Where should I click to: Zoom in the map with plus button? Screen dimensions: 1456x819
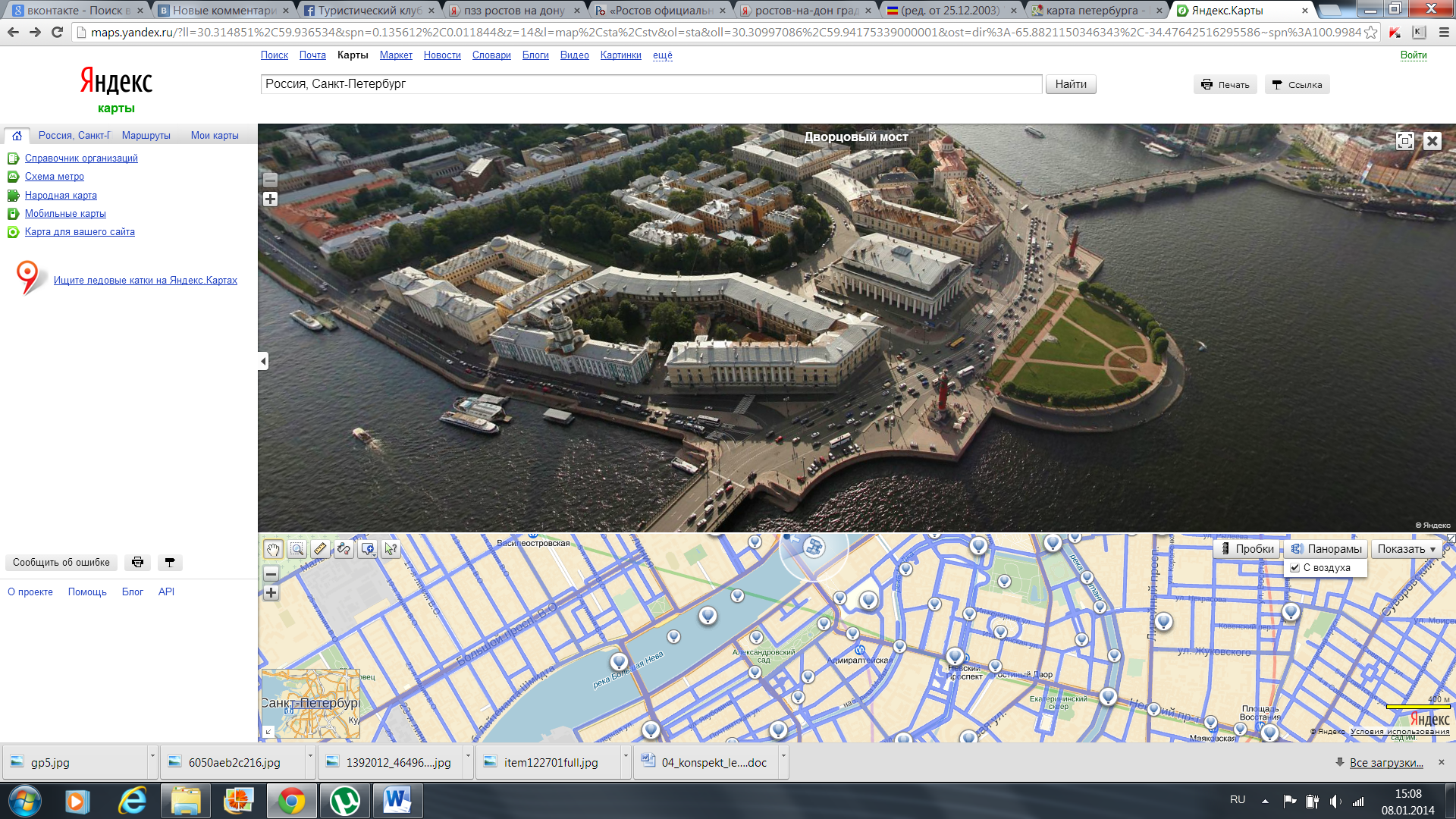coord(271,593)
